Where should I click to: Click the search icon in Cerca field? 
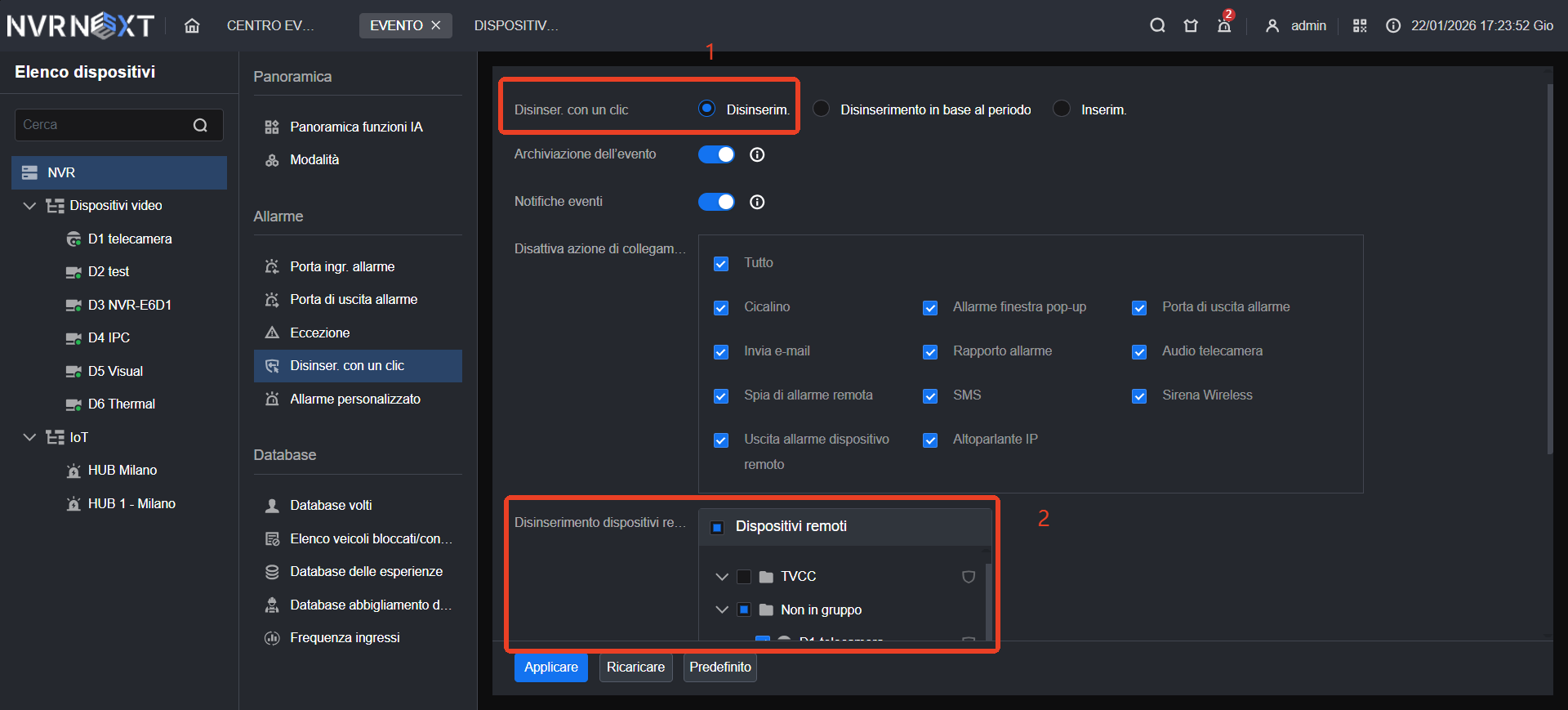coord(200,125)
